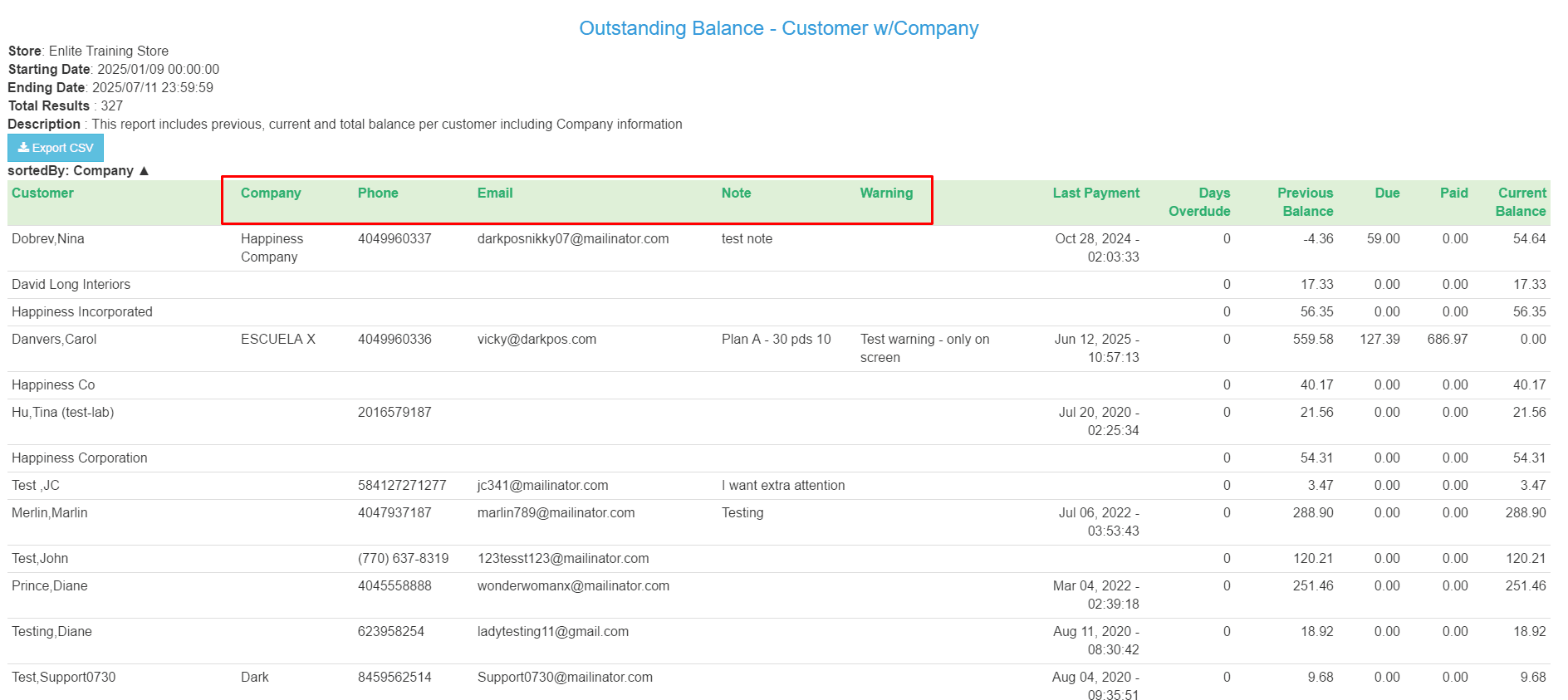Sort by Last Payment column header
The height and width of the screenshot is (700, 1568).
1096,193
